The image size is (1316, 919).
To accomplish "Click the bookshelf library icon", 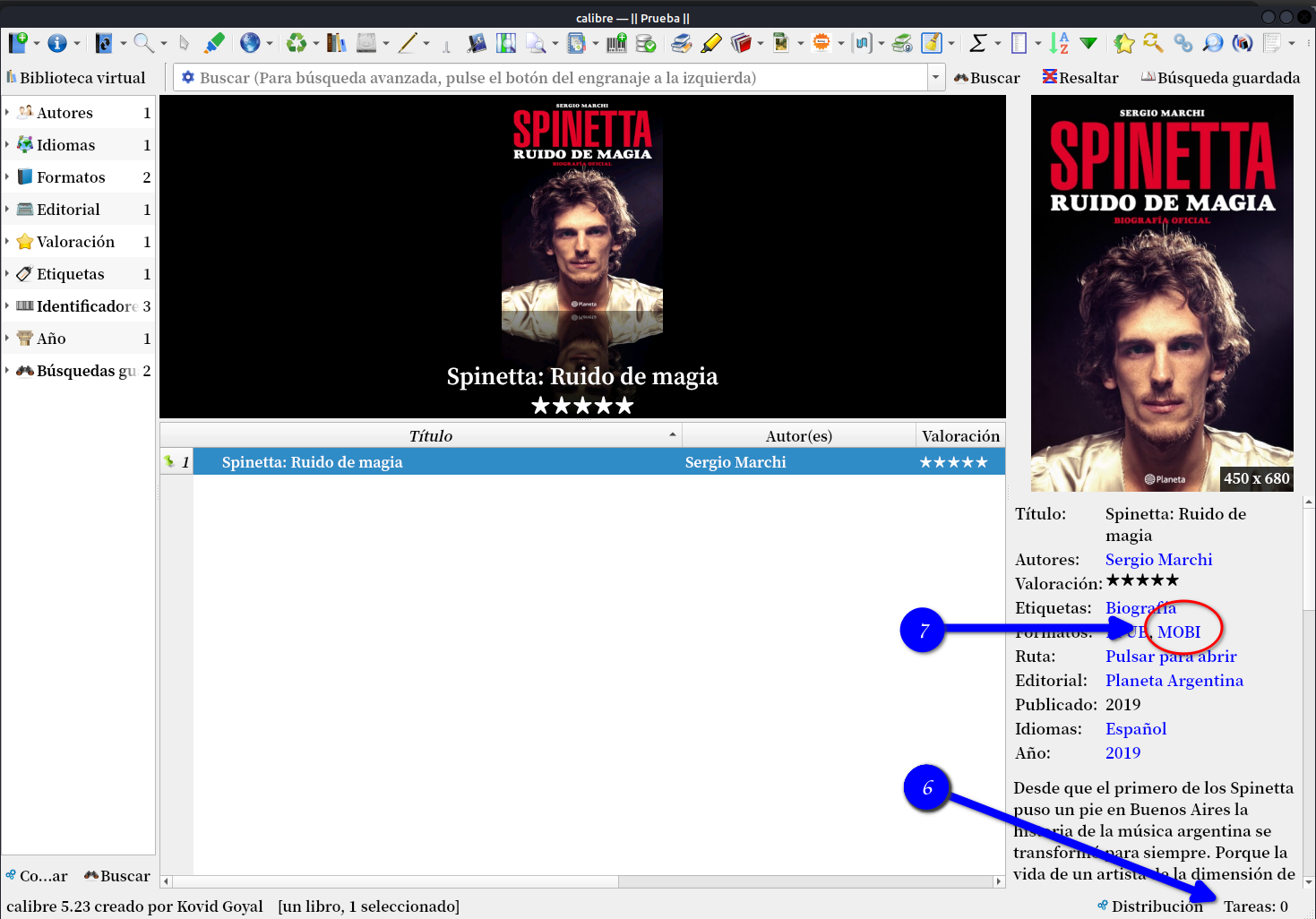I will pos(336,42).
